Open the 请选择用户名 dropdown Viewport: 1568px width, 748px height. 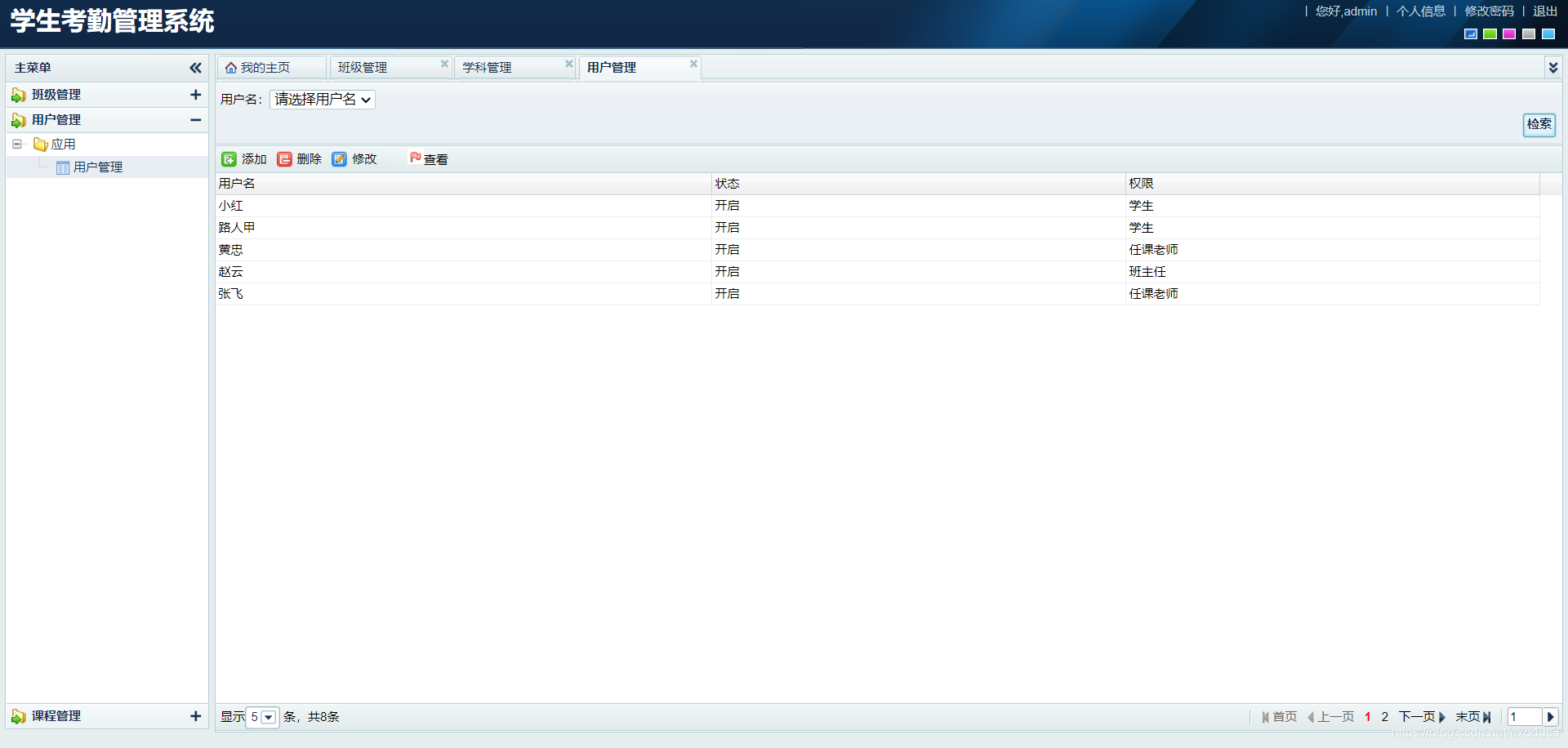323,100
